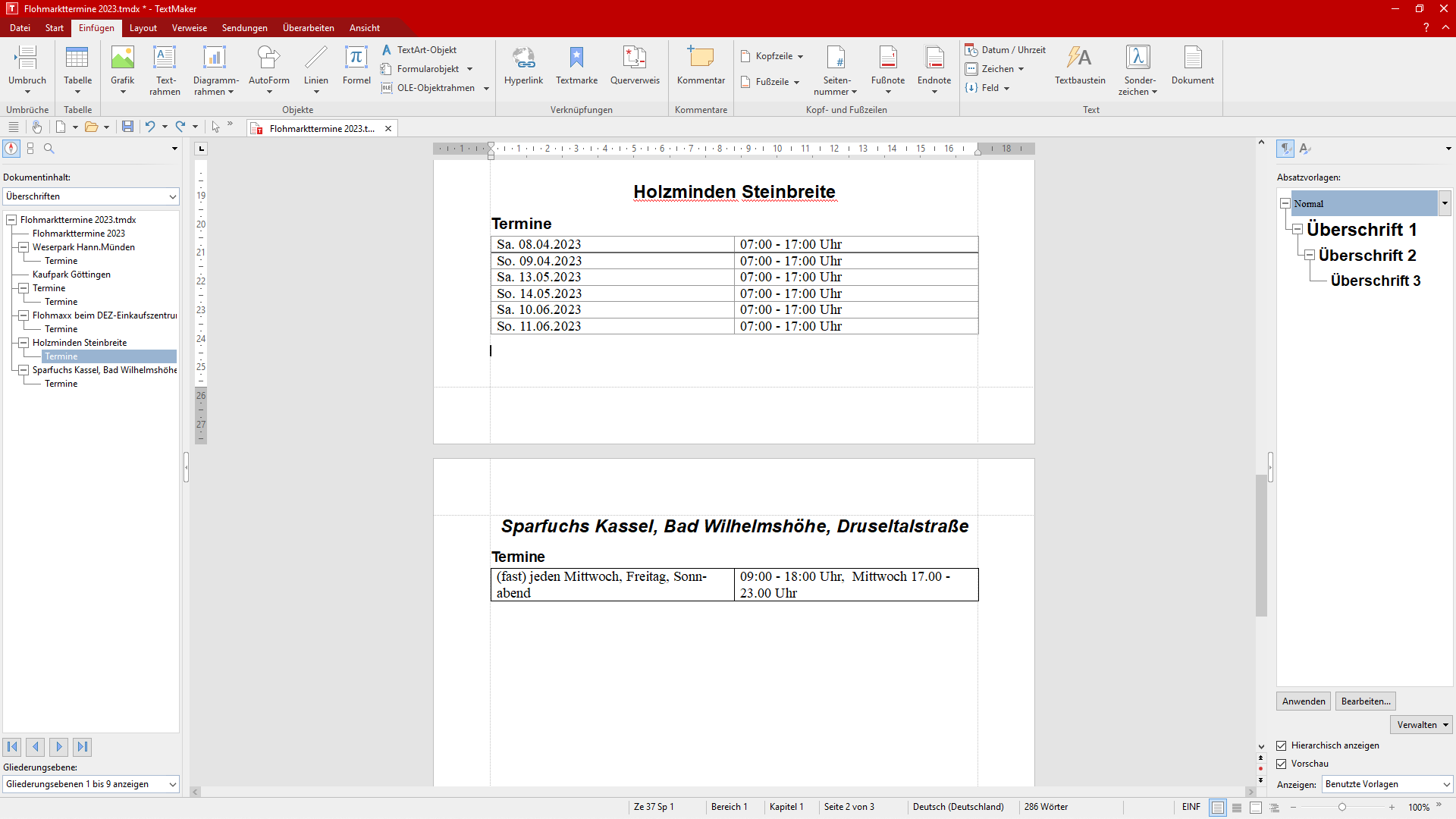Go to previous heading arrow button
Screen dimensions: 1456x819
click(36, 747)
